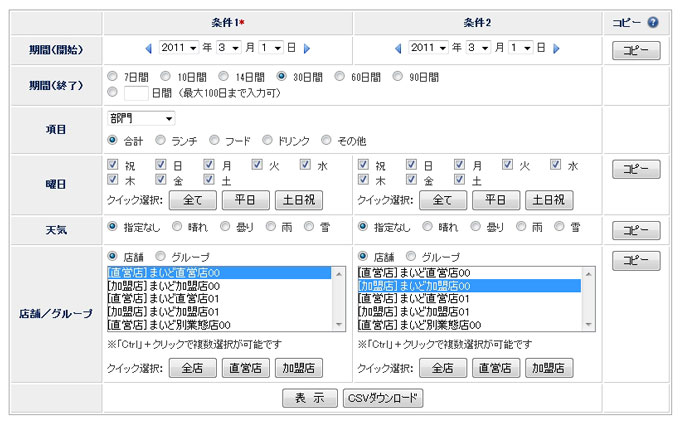Expand the 部門 item dropdown
Screen dimensions: 680x423
(x=141, y=118)
